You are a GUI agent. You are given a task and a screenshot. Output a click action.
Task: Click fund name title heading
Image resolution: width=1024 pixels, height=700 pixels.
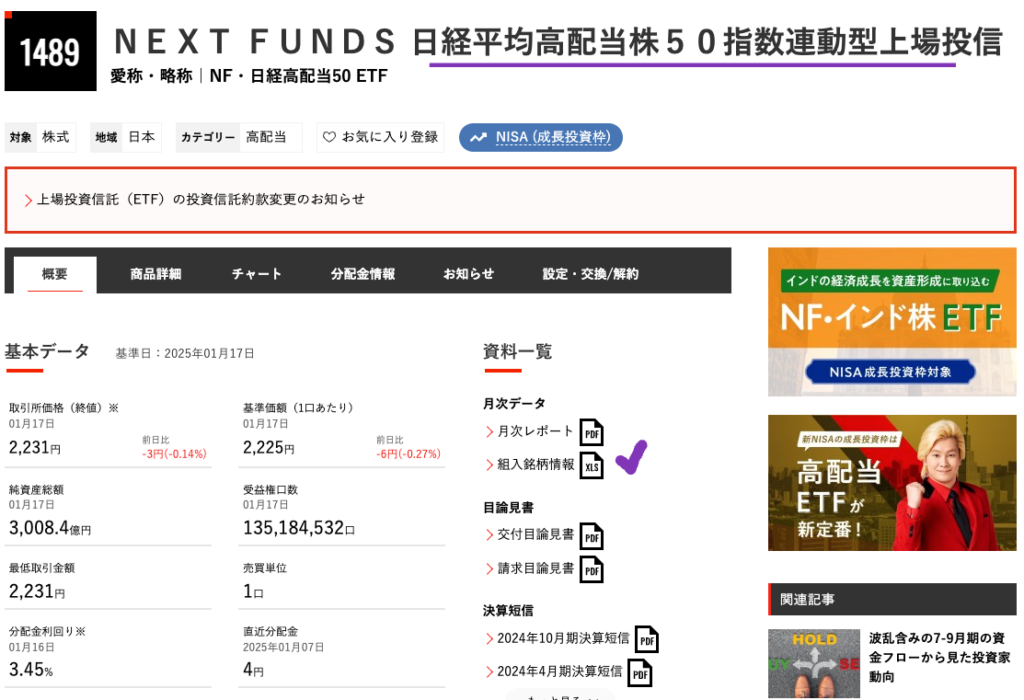(558, 42)
